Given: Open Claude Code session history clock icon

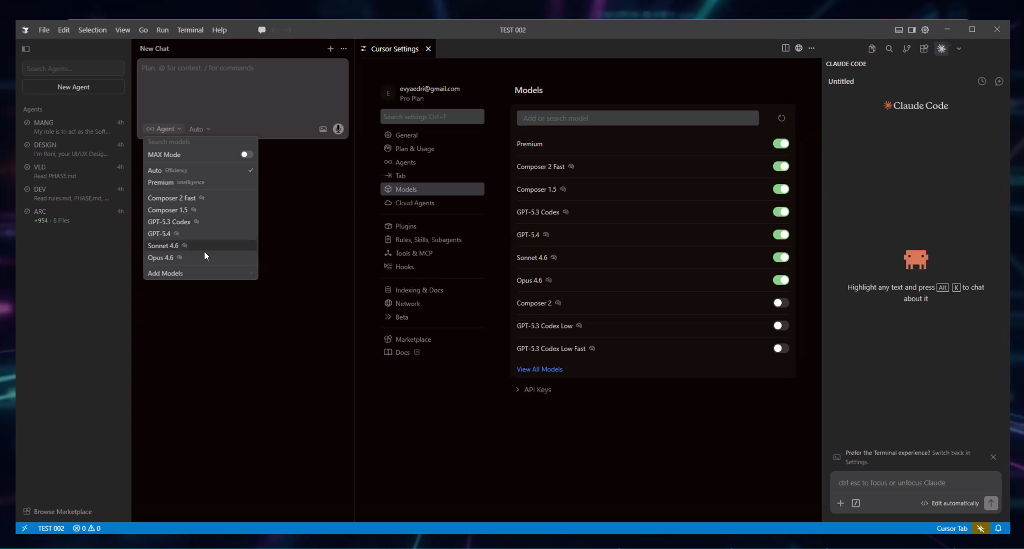Looking at the screenshot, I should pos(981,81).
